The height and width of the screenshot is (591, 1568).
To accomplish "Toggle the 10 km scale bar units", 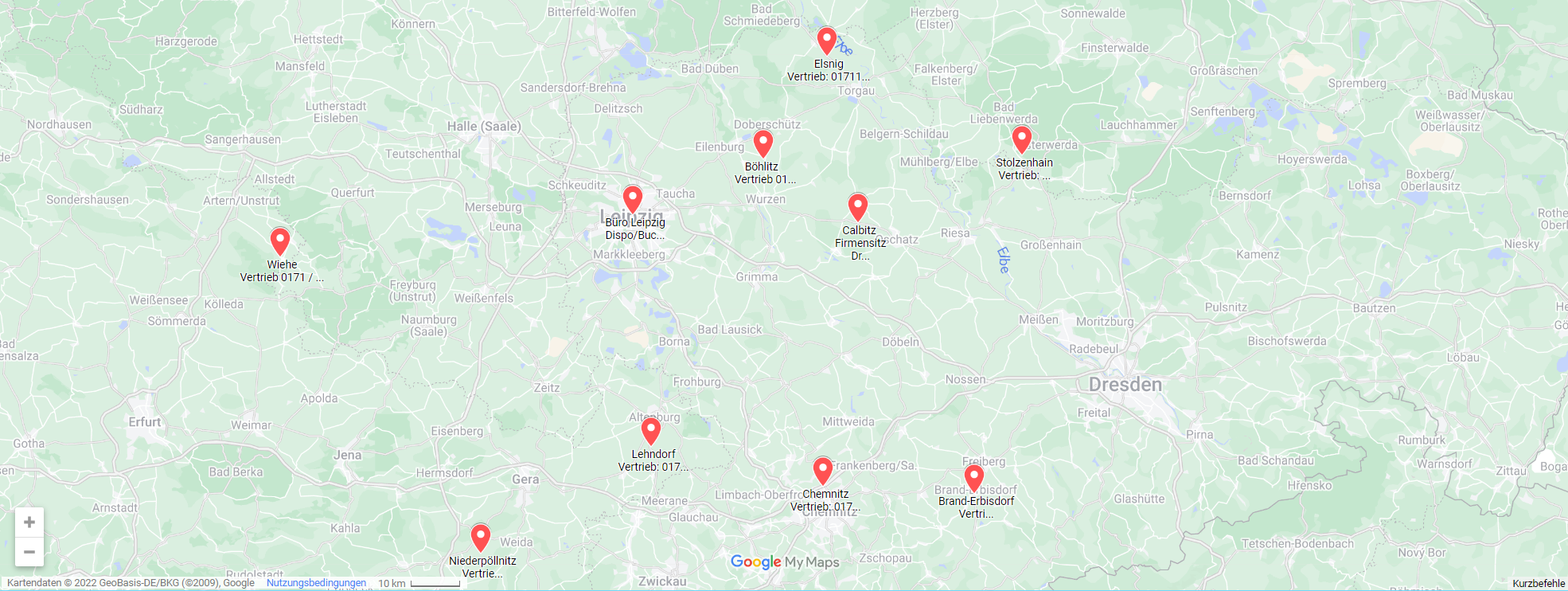I will (419, 583).
